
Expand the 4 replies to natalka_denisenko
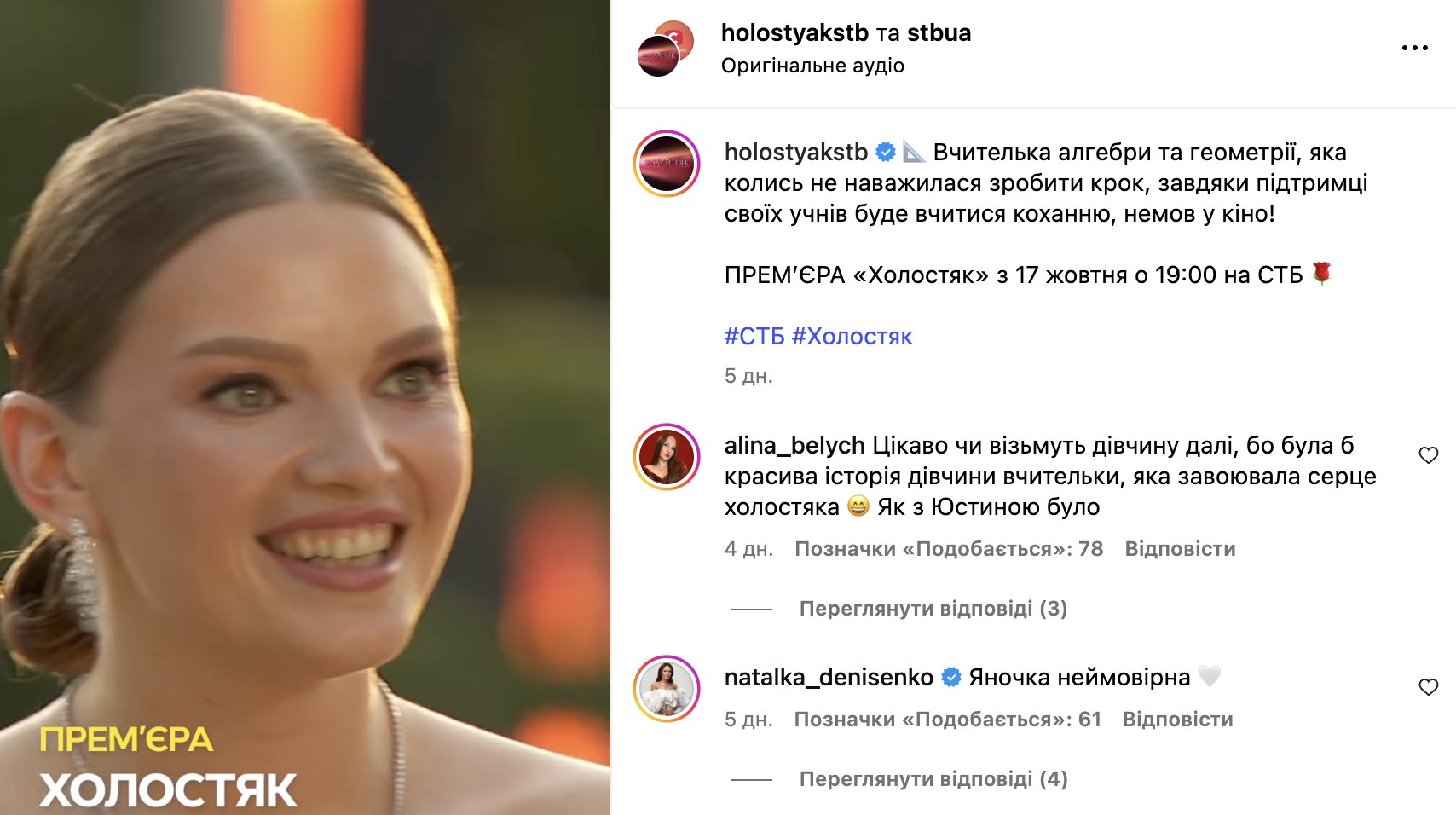(x=933, y=779)
